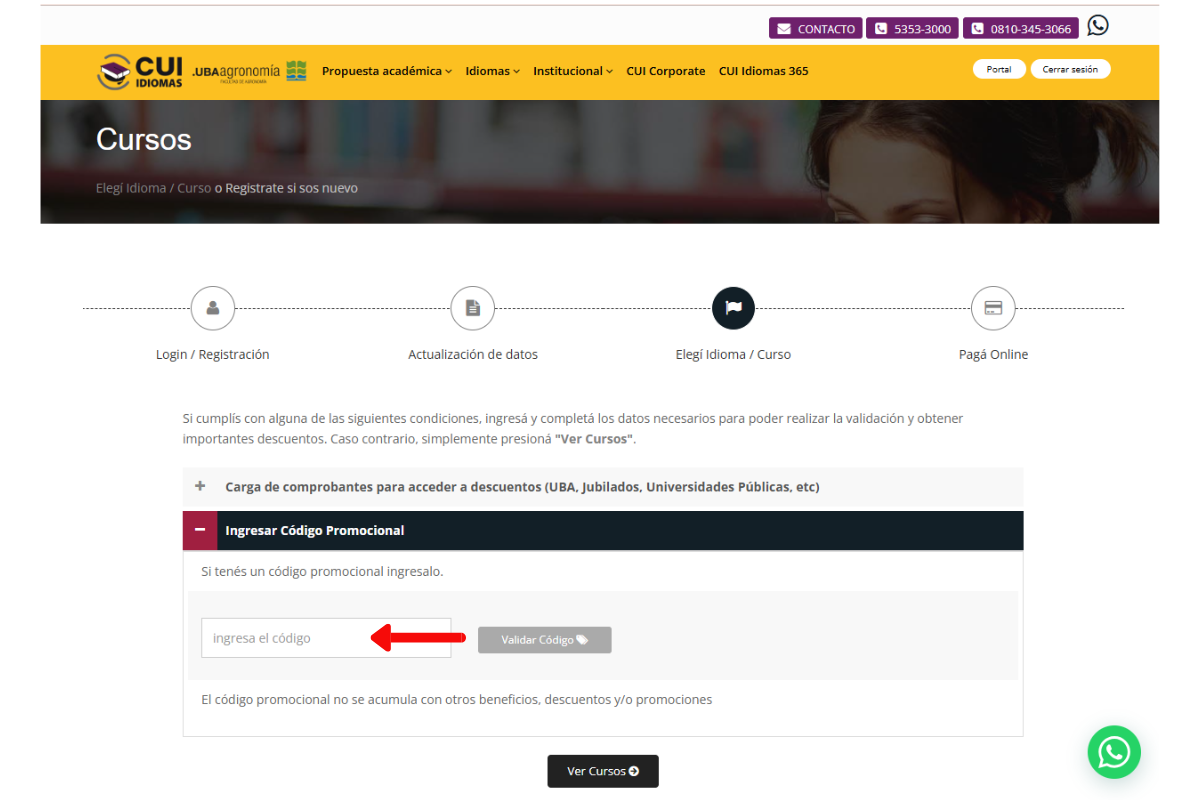Open CUI Idiomas 365 menu item
Viewport: 1200px width, 800px height.
click(x=763, y=71)
